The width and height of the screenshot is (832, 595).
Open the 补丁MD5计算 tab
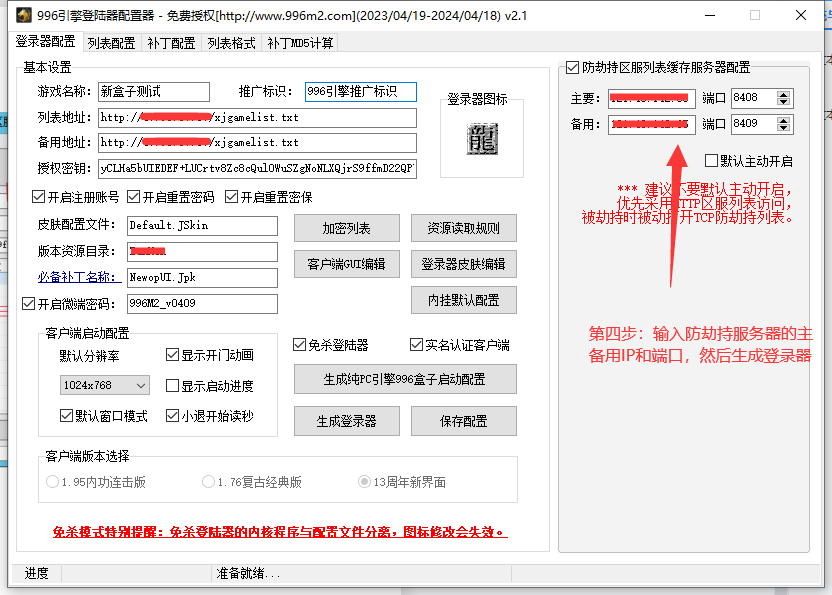(300, 43)
